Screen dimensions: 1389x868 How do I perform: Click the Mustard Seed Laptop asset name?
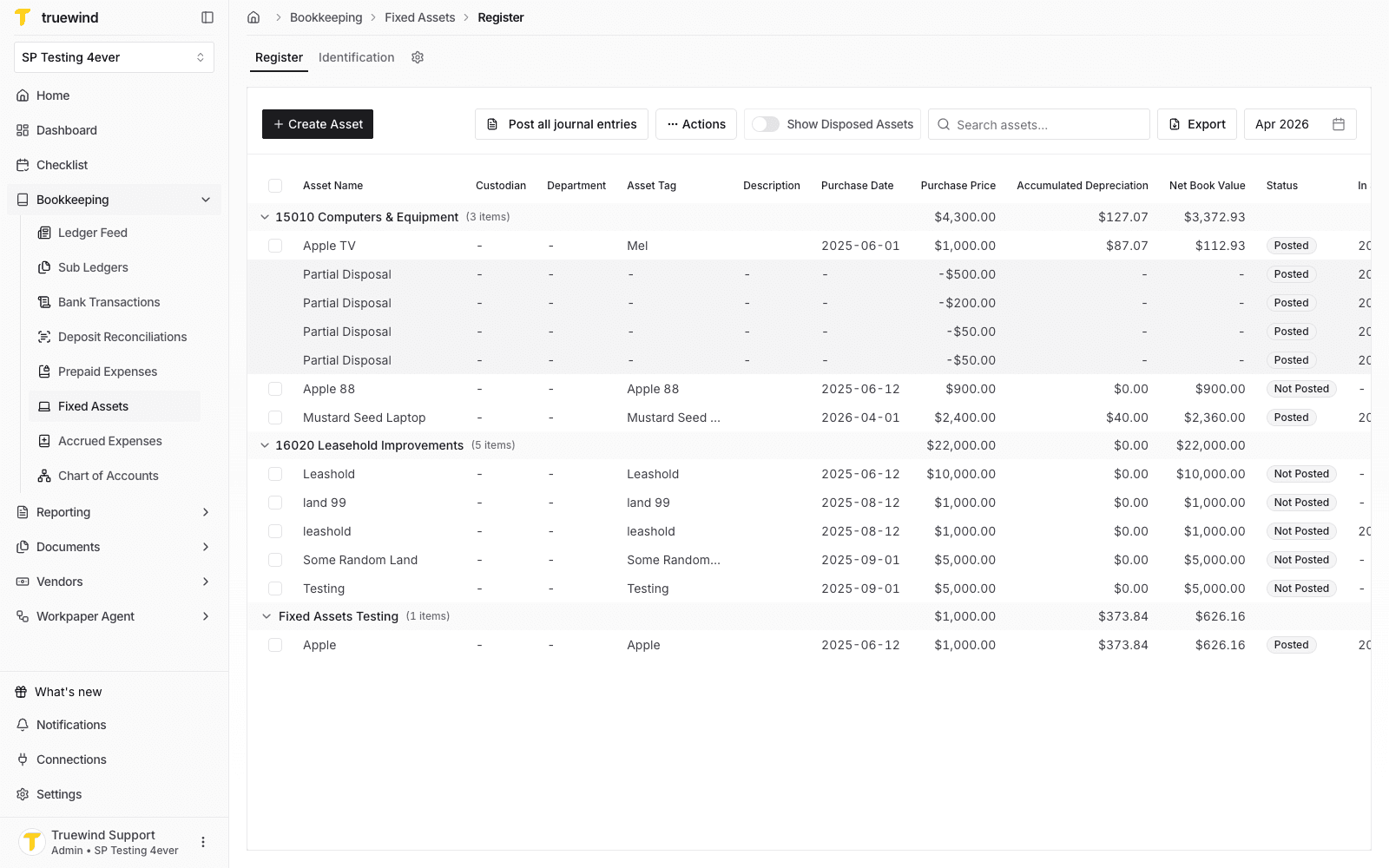[x=364, y=418]
